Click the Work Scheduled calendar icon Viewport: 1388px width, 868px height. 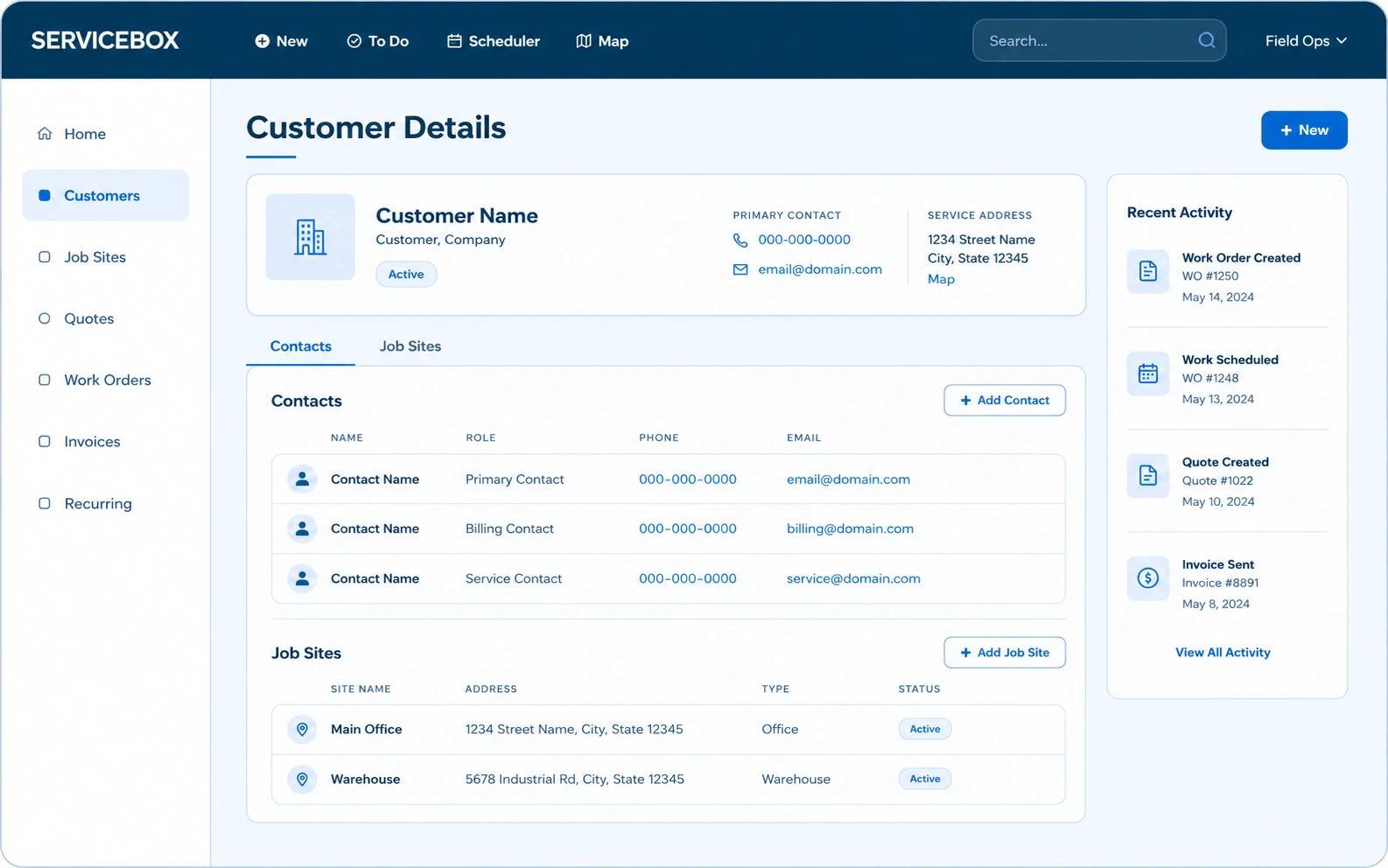pyautogui.click(x=1148, y=374)
